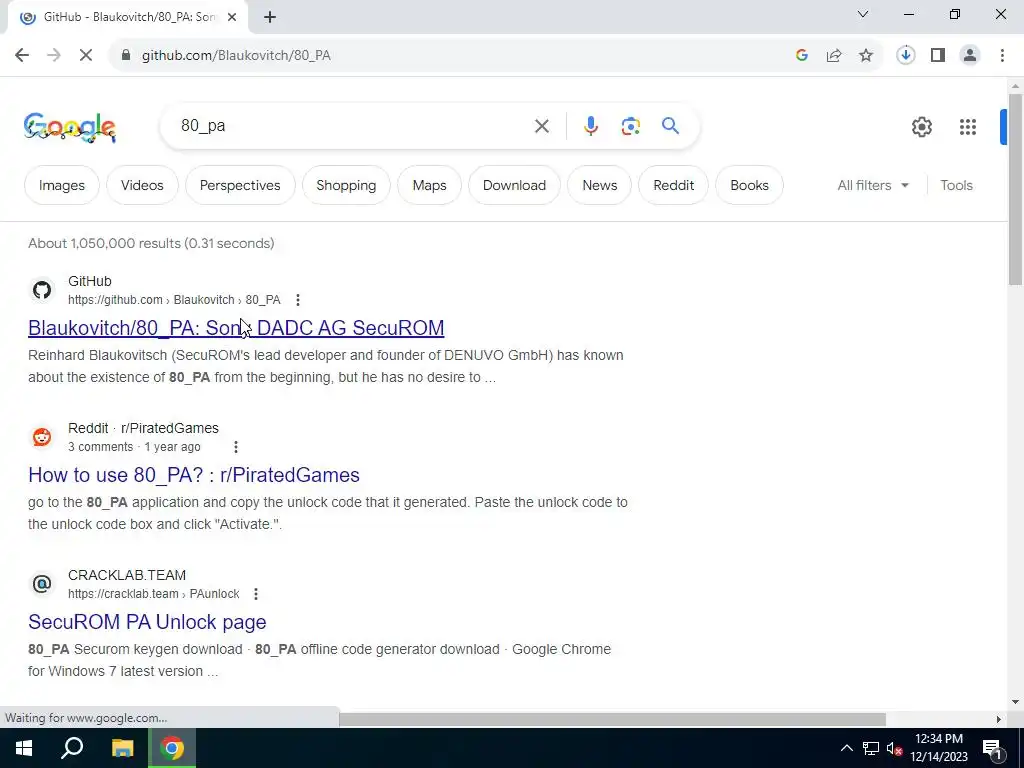
Task: Open the Chrome profile avatar
Action: [x=970, y=56]
